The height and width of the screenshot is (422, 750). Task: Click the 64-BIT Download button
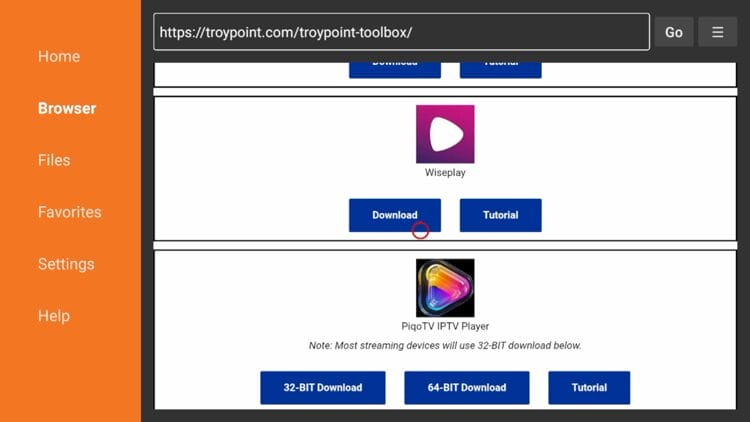coord(466,387)
